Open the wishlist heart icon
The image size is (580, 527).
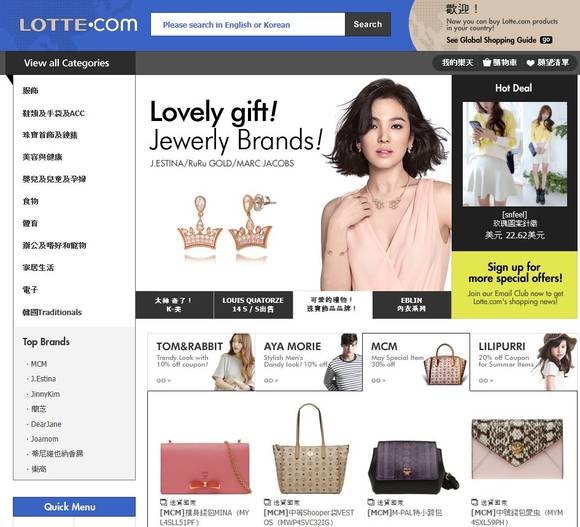tap(530, 63)
